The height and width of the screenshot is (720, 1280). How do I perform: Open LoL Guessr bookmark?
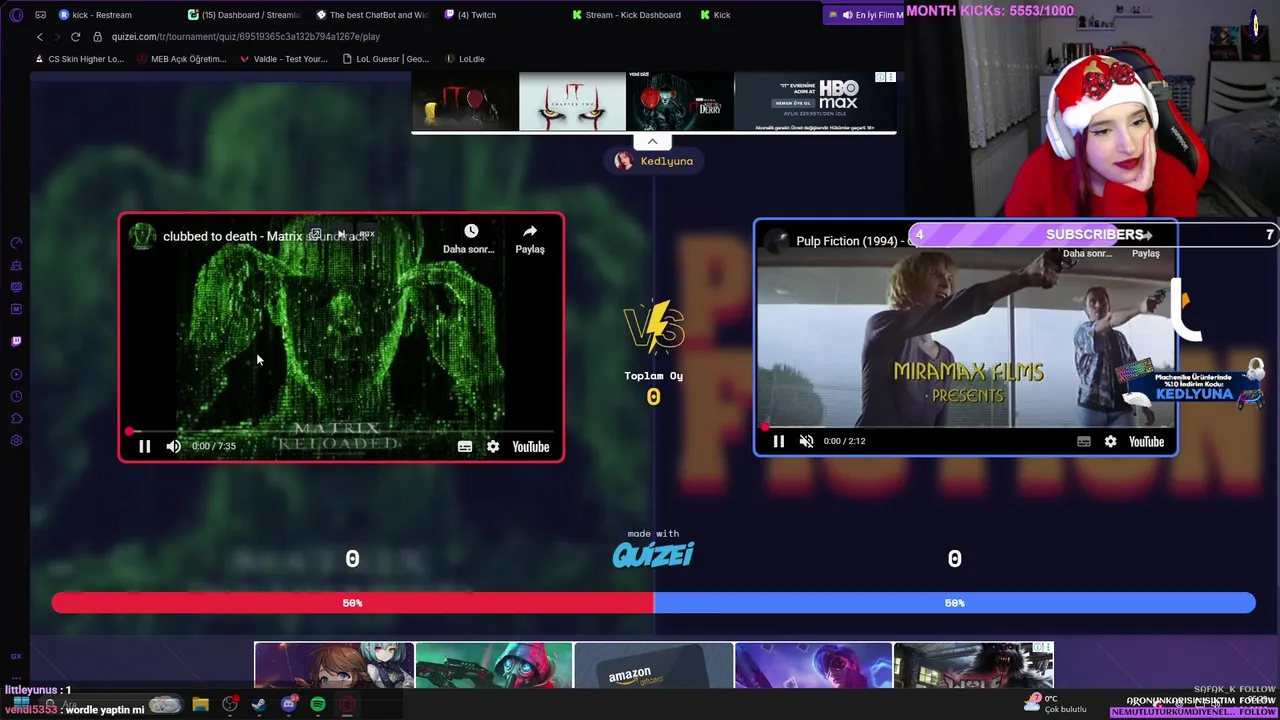(x=386, y=59)
